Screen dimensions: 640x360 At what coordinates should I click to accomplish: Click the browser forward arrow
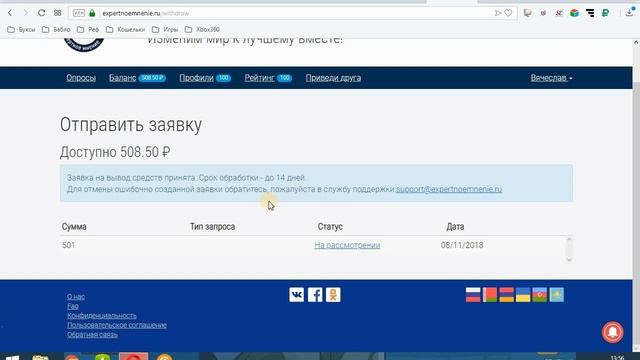tap(26, 13)
